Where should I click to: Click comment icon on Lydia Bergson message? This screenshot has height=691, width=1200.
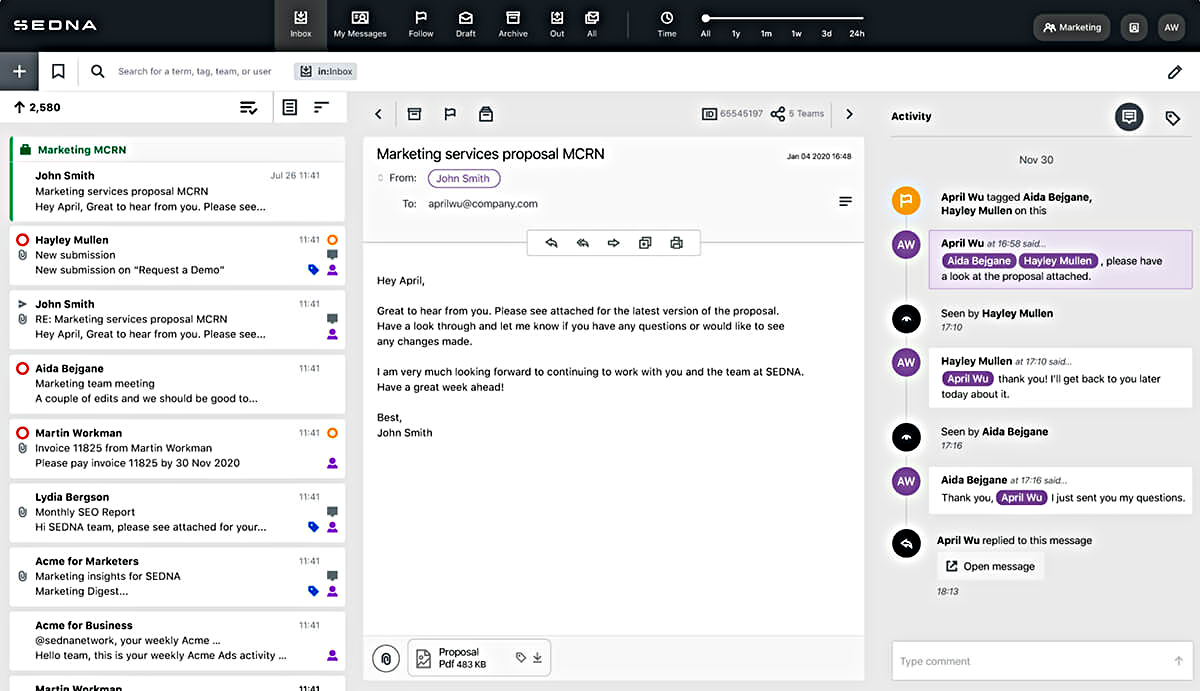tap(332, 511)
